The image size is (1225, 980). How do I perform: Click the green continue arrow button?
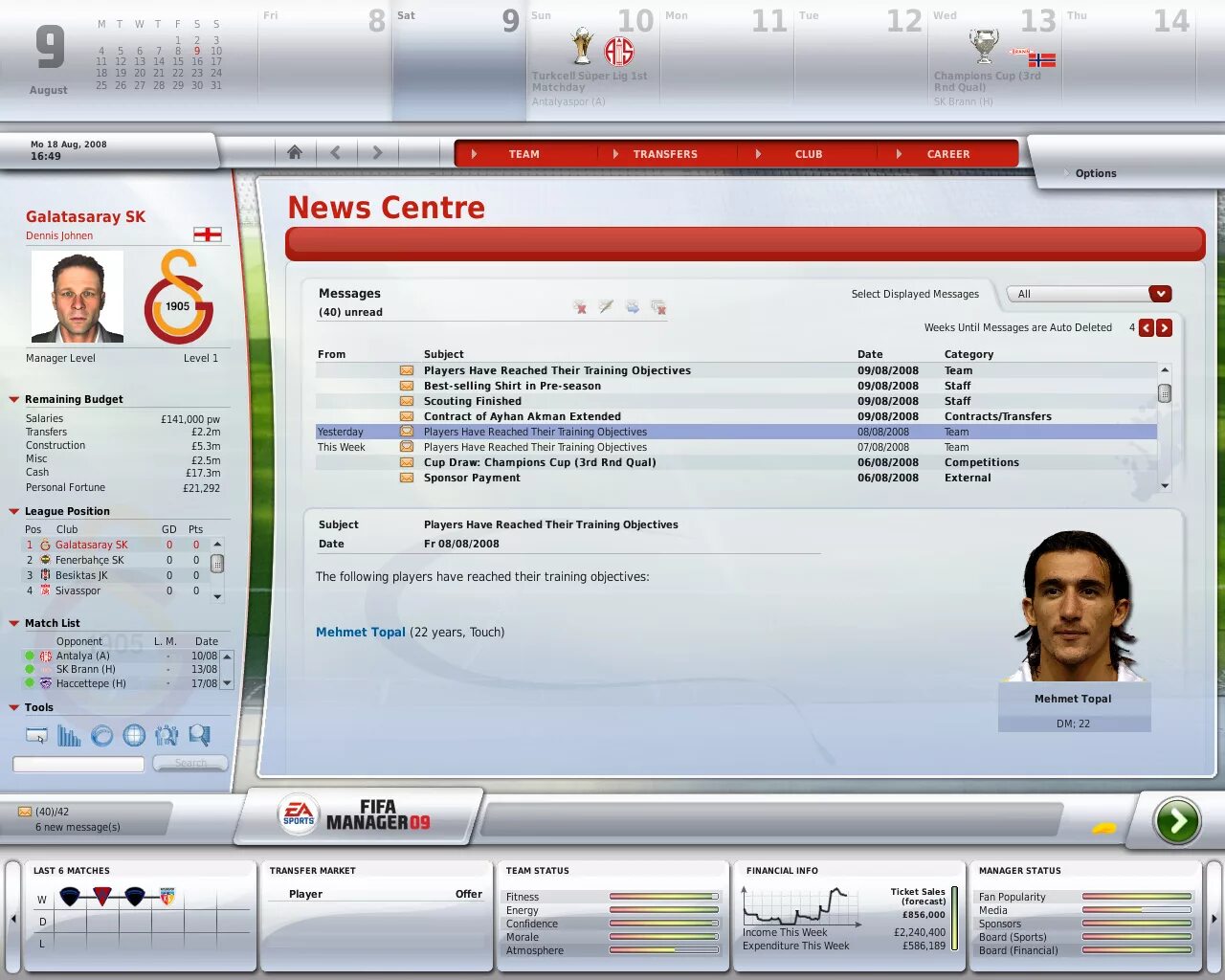coord(1176,820)
